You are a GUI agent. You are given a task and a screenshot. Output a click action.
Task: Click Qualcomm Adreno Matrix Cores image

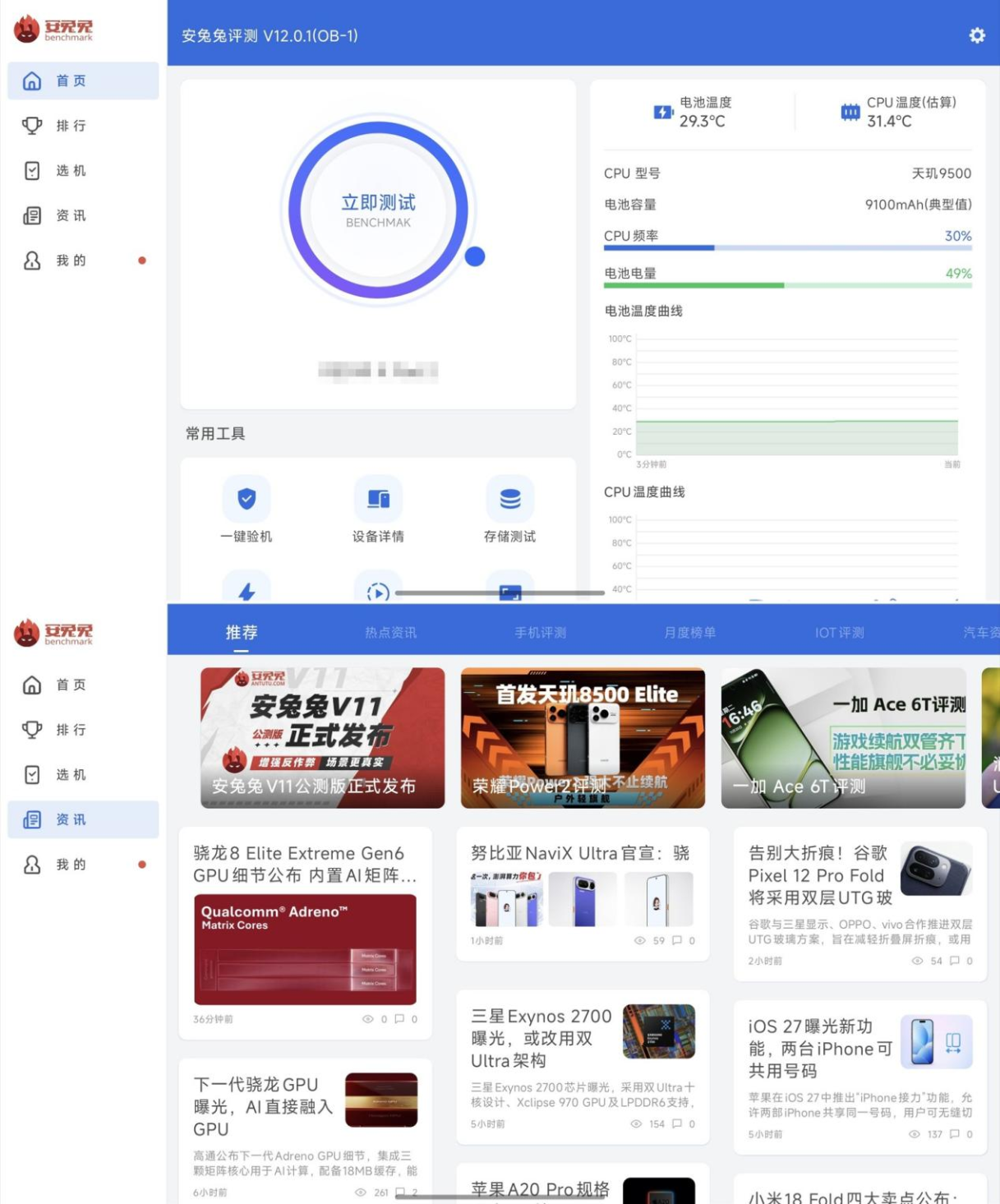(305, 950)
